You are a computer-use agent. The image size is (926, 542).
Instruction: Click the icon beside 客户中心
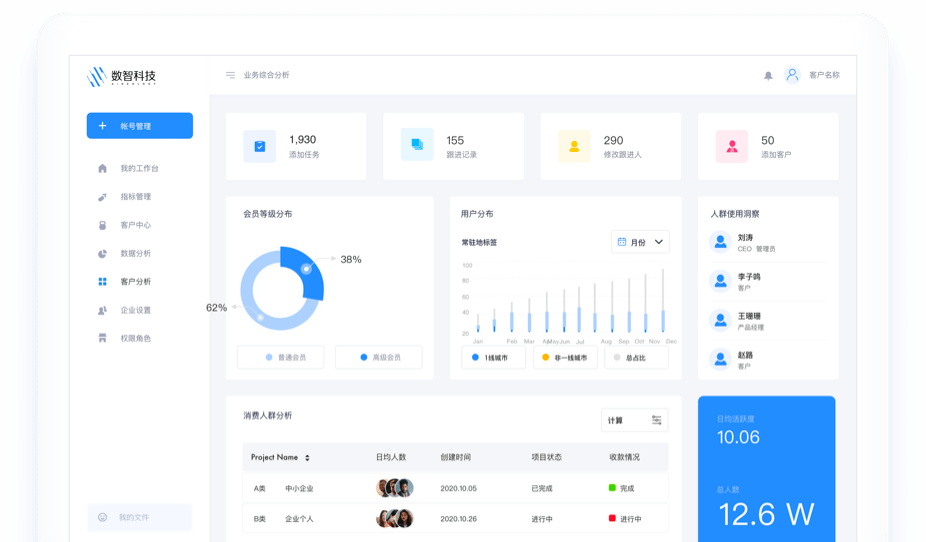[x=102, y=225]
